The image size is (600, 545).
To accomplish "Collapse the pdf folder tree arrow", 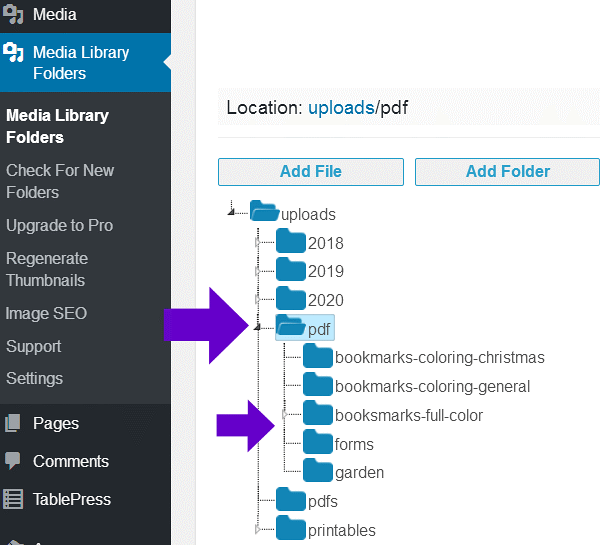I will (258, 327).
